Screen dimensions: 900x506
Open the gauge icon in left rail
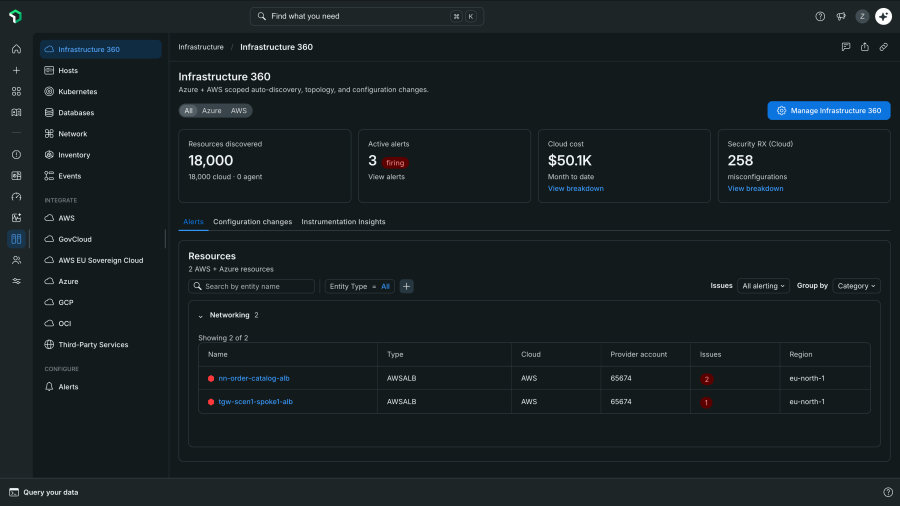(16, 197)
